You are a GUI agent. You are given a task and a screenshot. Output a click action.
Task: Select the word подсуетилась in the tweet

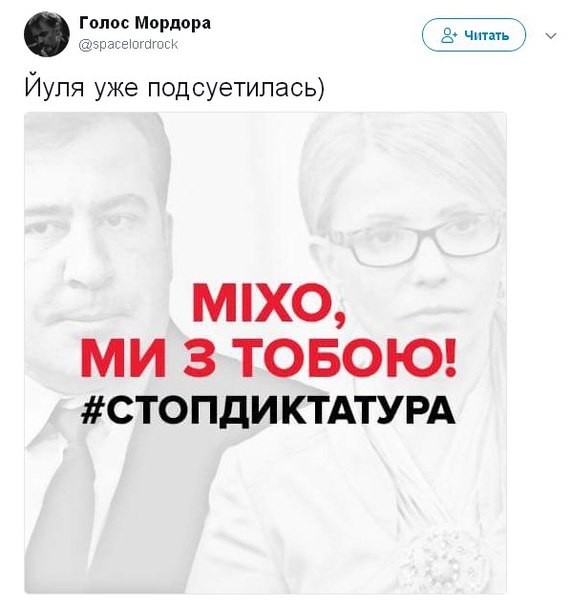pos(232,88)
